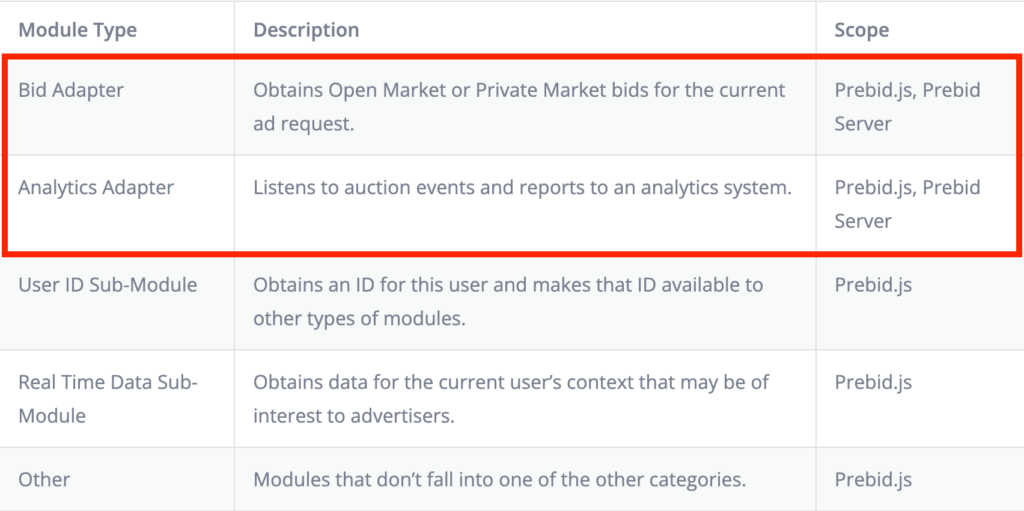Click the User ID Sub-Module Prebid.js scope
The width and height of the screenshot is (1024, 511).
(873, 286)
